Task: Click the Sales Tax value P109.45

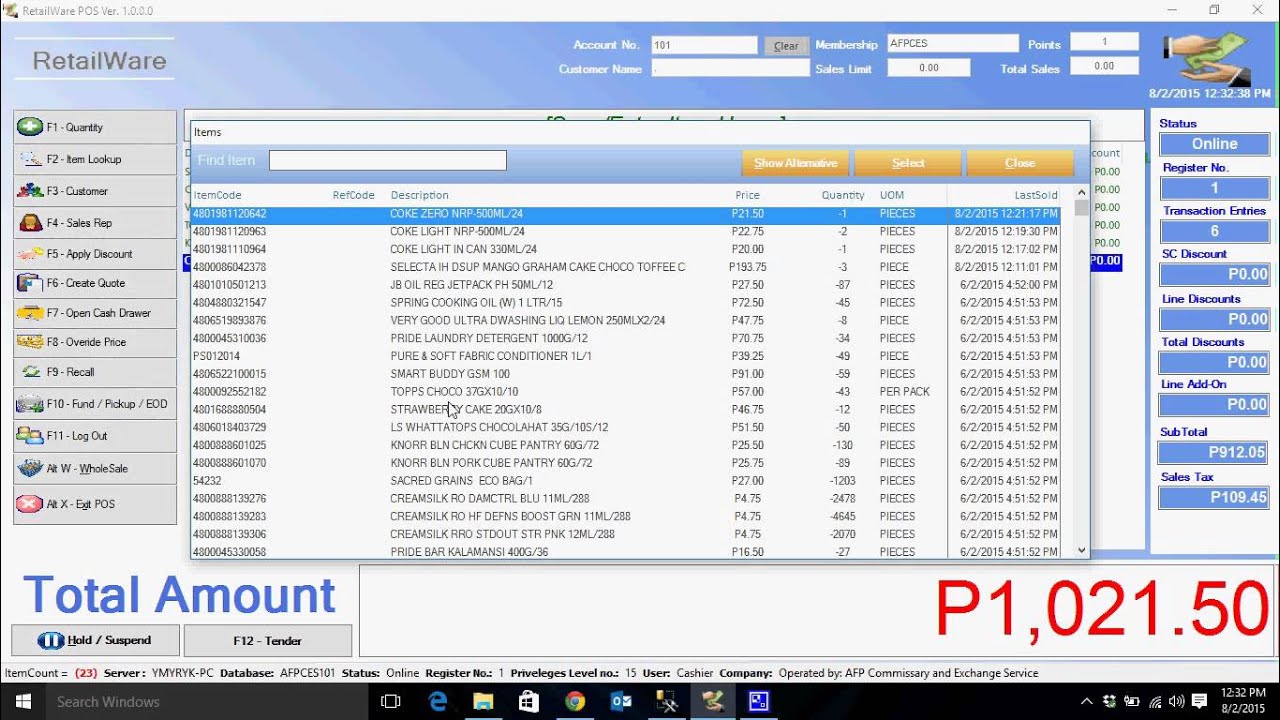Action: 1214,497
